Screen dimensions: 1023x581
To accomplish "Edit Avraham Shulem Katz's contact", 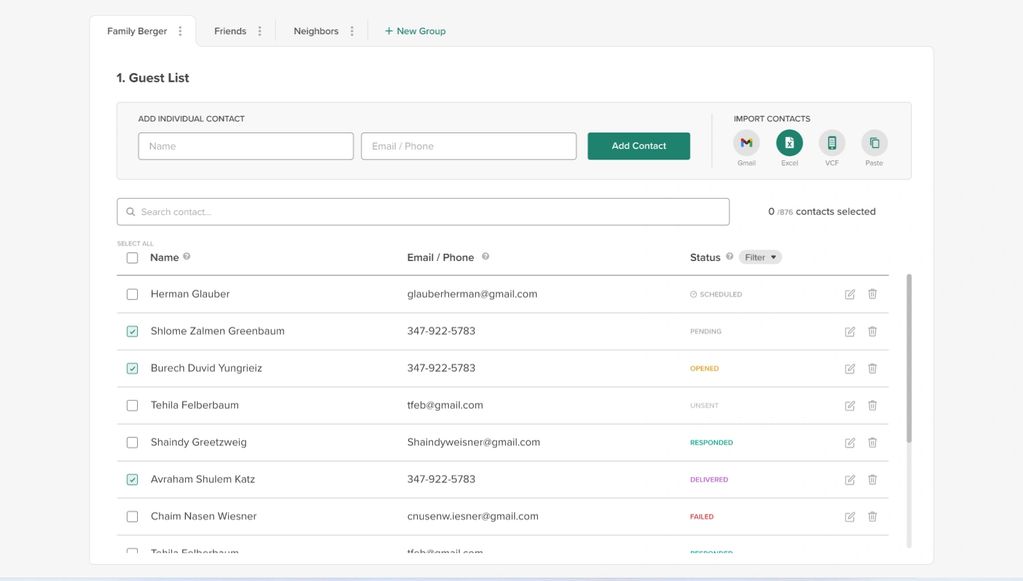I will (x=849, y=480).
